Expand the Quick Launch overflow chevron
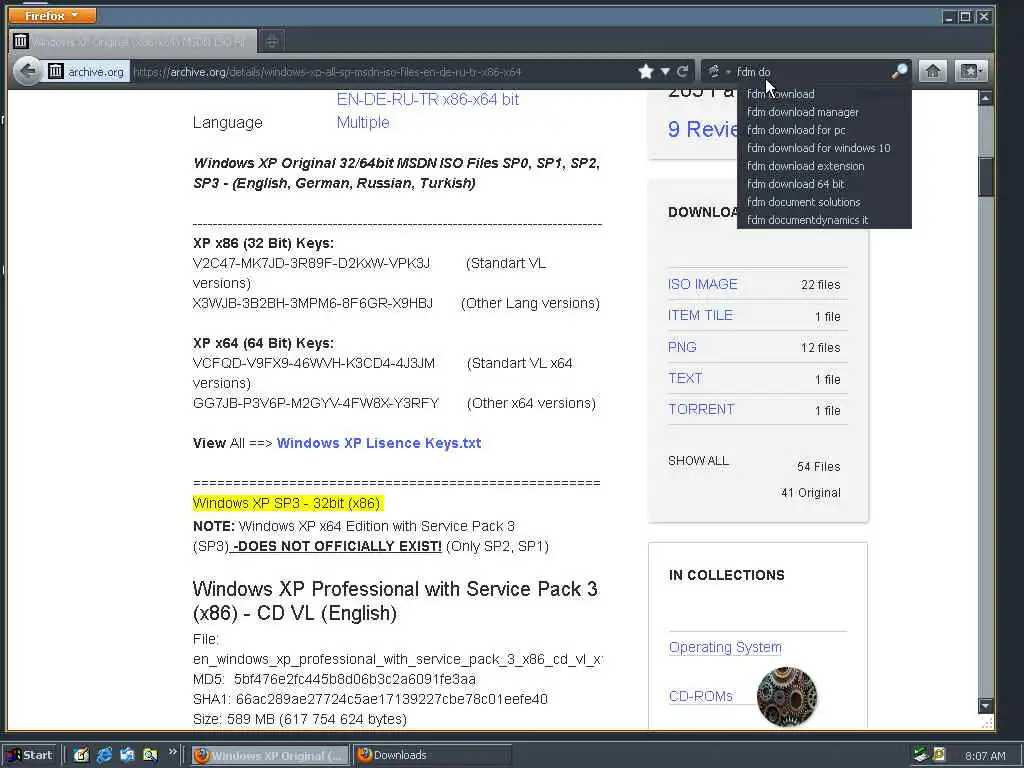The height and width of the screenshot is (768, 1024). coord(172,752)
